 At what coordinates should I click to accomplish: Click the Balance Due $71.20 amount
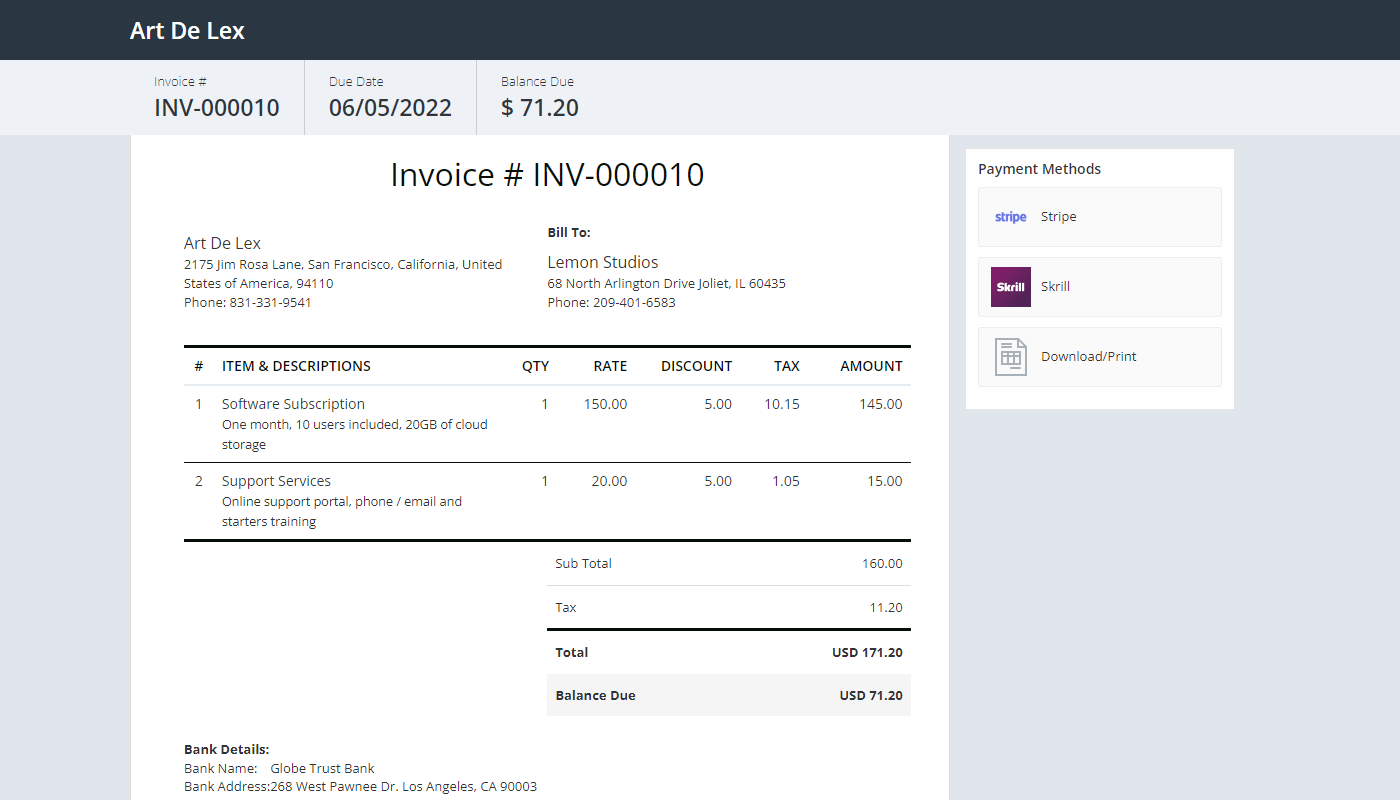(539, 107)
